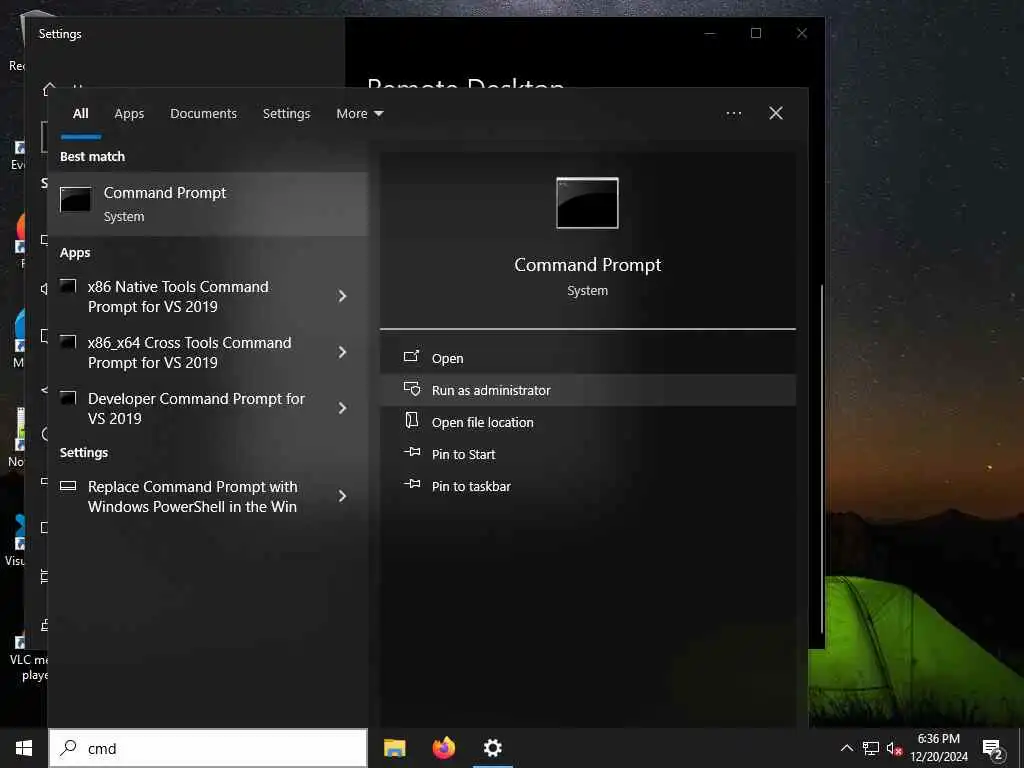Open the Settings gear taskbar icon
Screen dimensions: 1024x768
pos(493,748)
